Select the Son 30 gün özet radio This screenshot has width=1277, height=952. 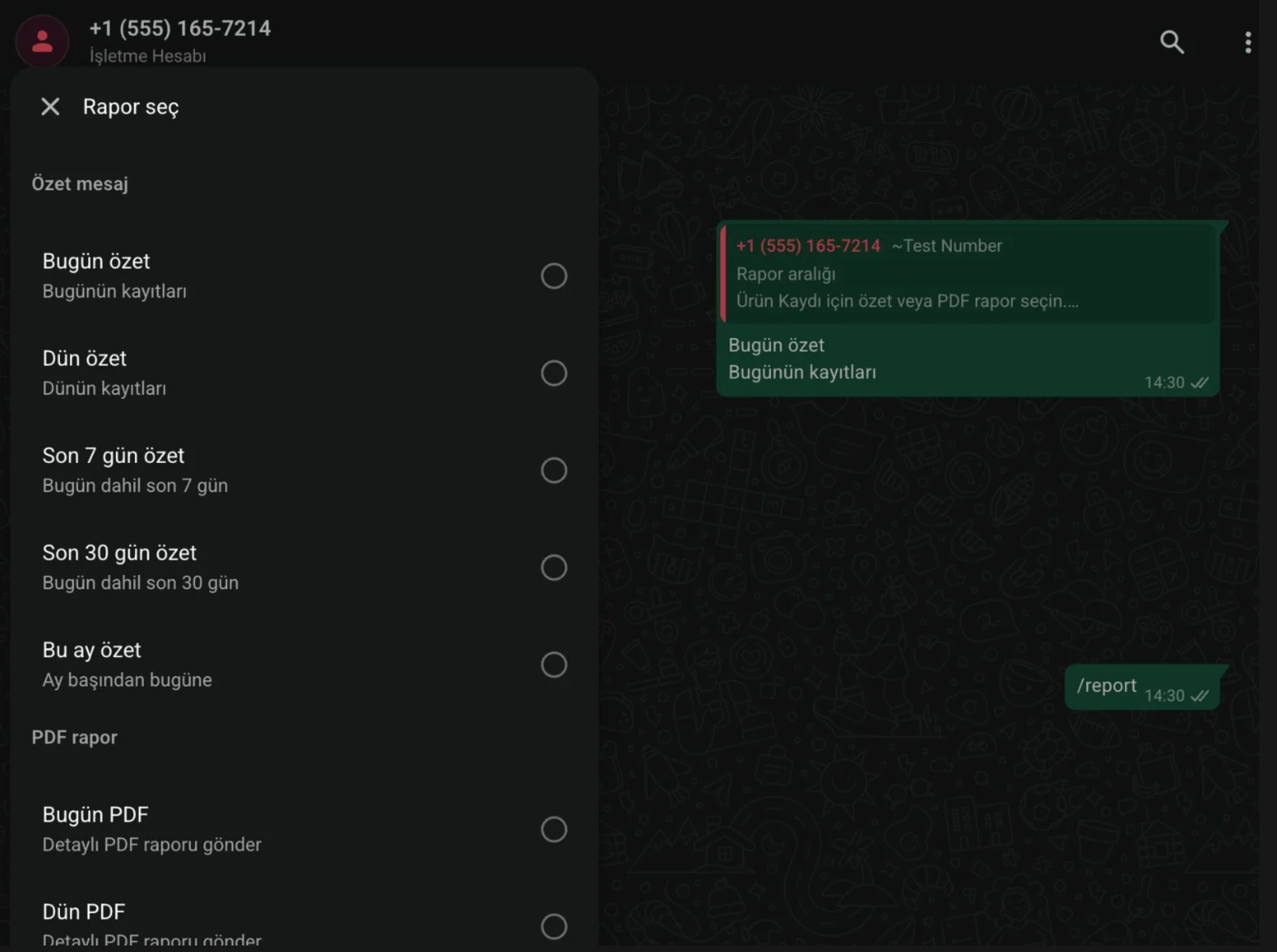point(554,568)
